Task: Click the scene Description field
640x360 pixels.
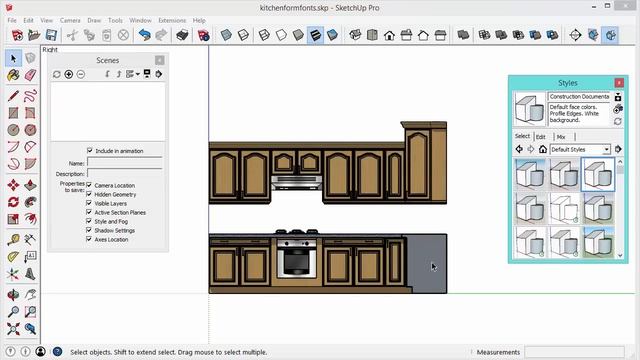Action: tap(124, 173)
